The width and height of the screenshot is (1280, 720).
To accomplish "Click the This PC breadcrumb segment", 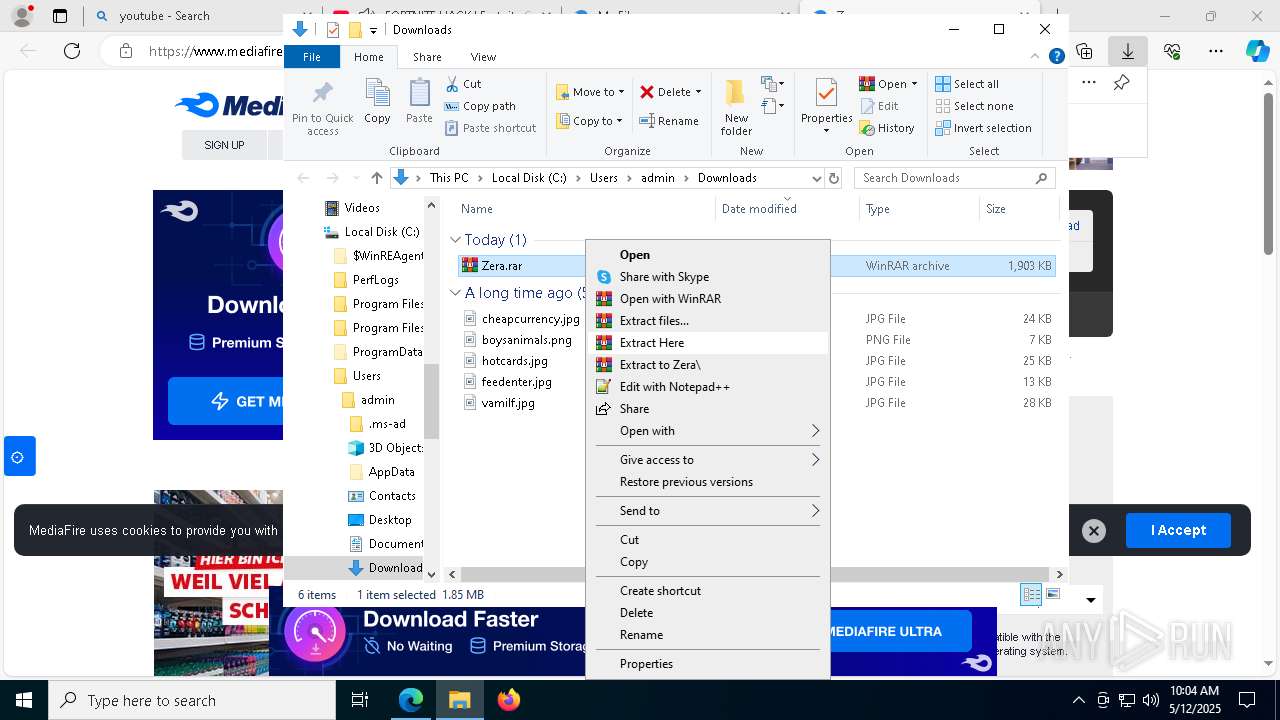I will coord(449,178).
